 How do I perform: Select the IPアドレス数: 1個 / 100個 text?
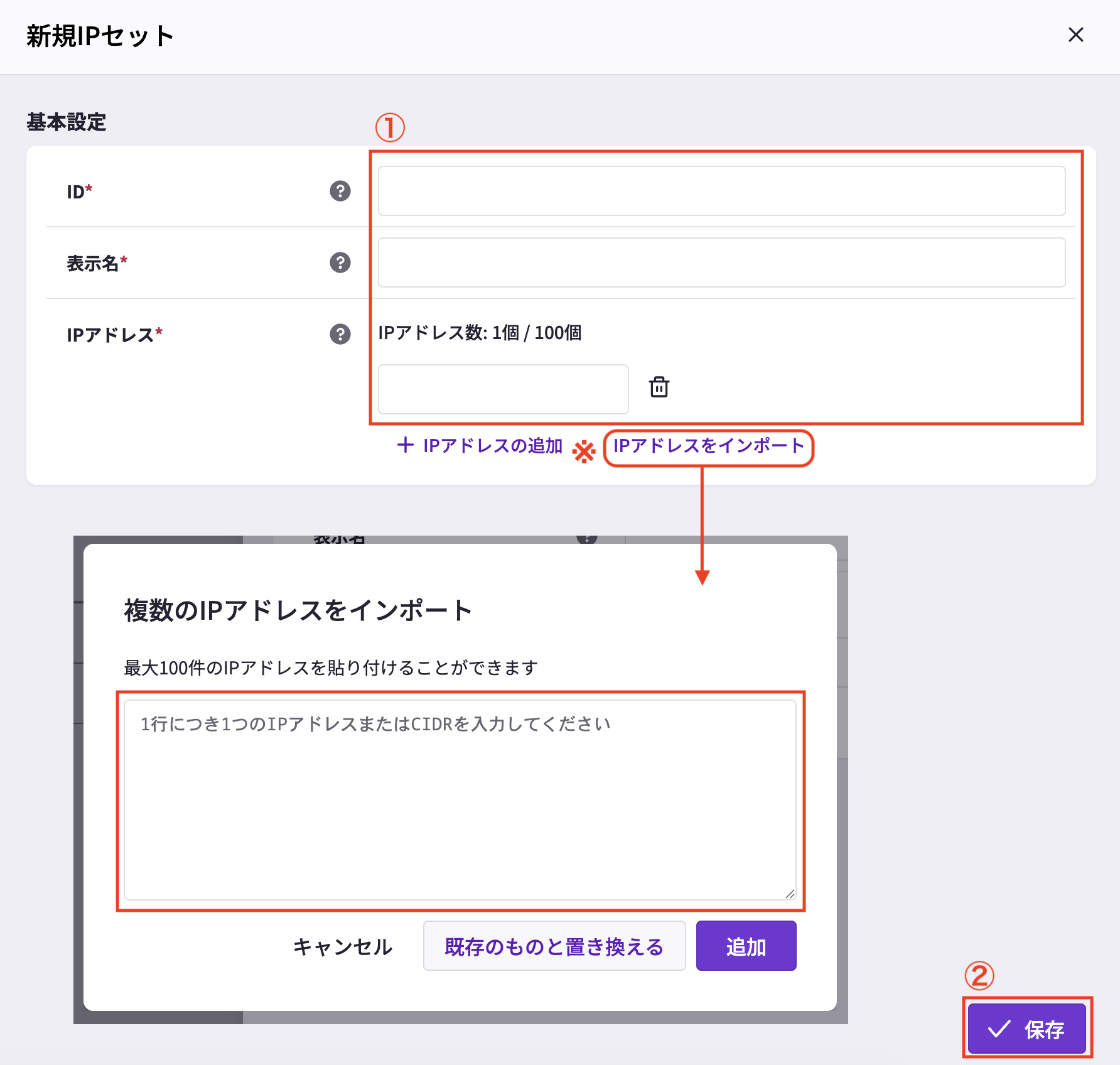click(x=480, y=333)
